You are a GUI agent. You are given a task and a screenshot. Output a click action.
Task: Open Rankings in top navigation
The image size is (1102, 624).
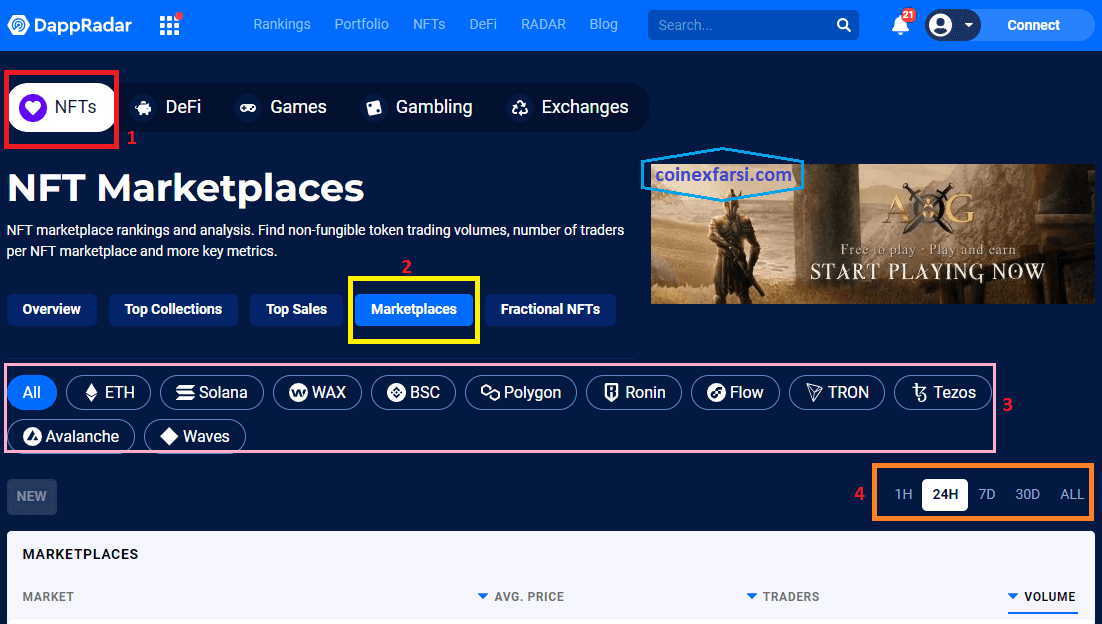(x=282, y=24)
